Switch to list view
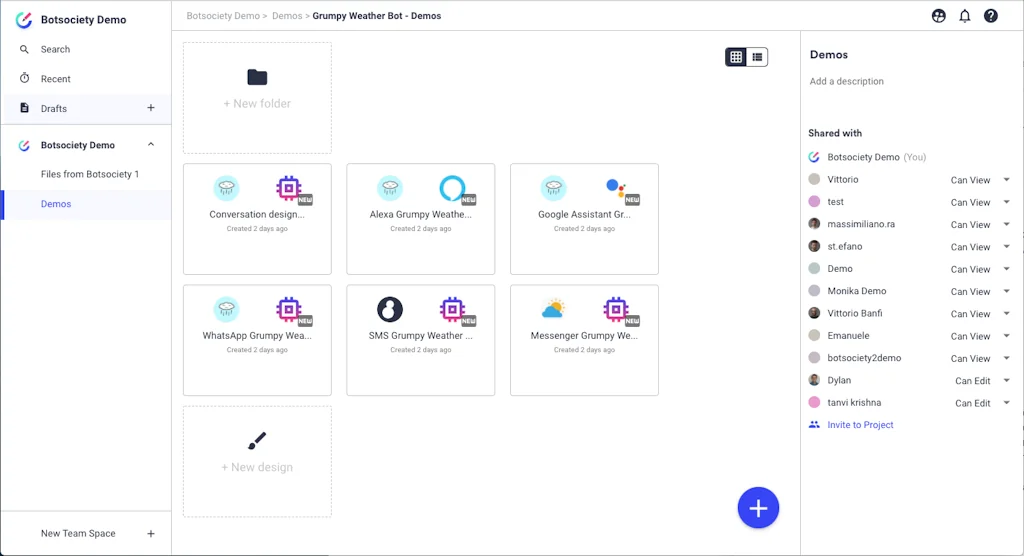The image size is (1024, 556). click(757, 57)
